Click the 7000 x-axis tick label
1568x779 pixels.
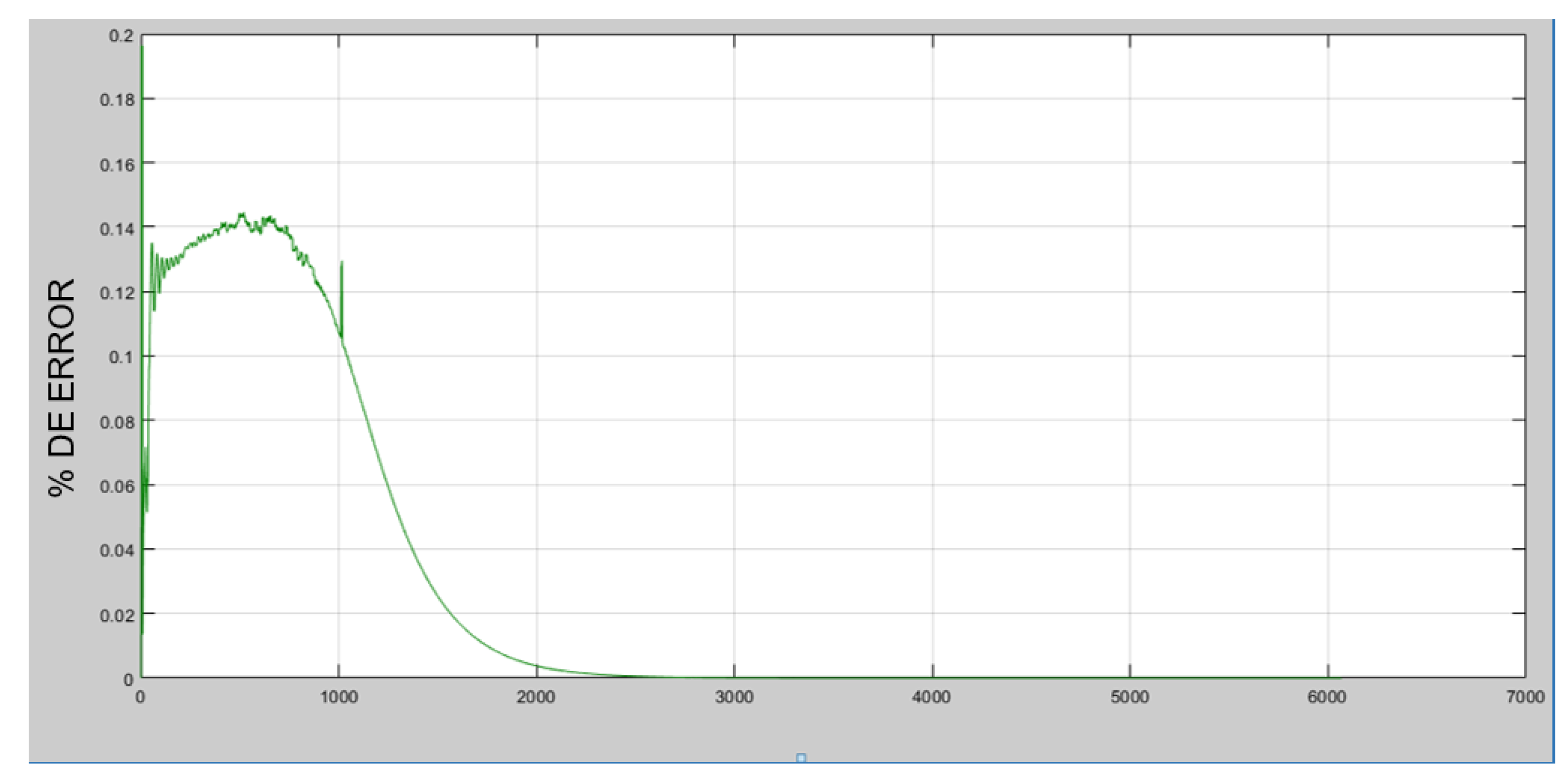(1525, 697)
